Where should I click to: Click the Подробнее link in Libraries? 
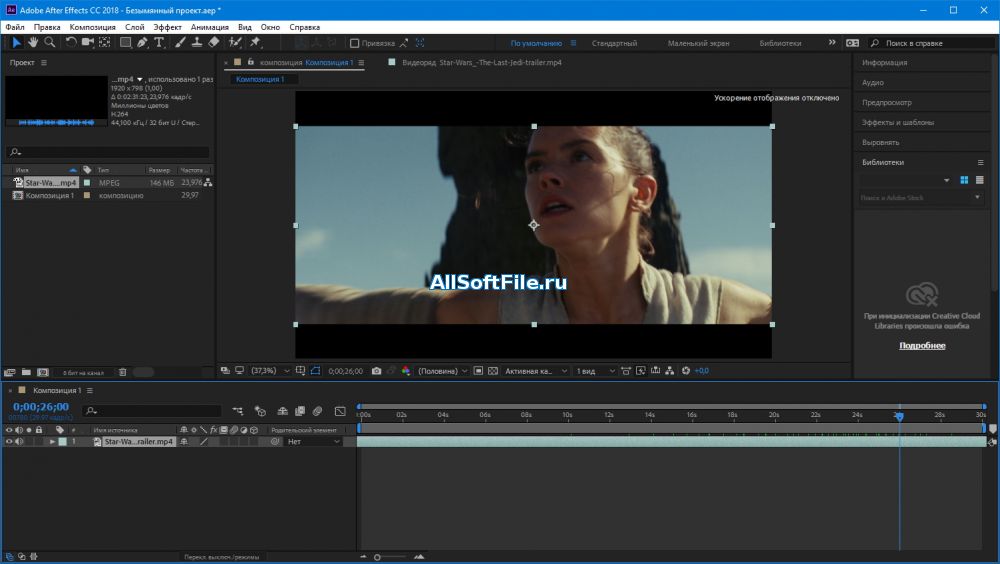[x=922, y=346]
